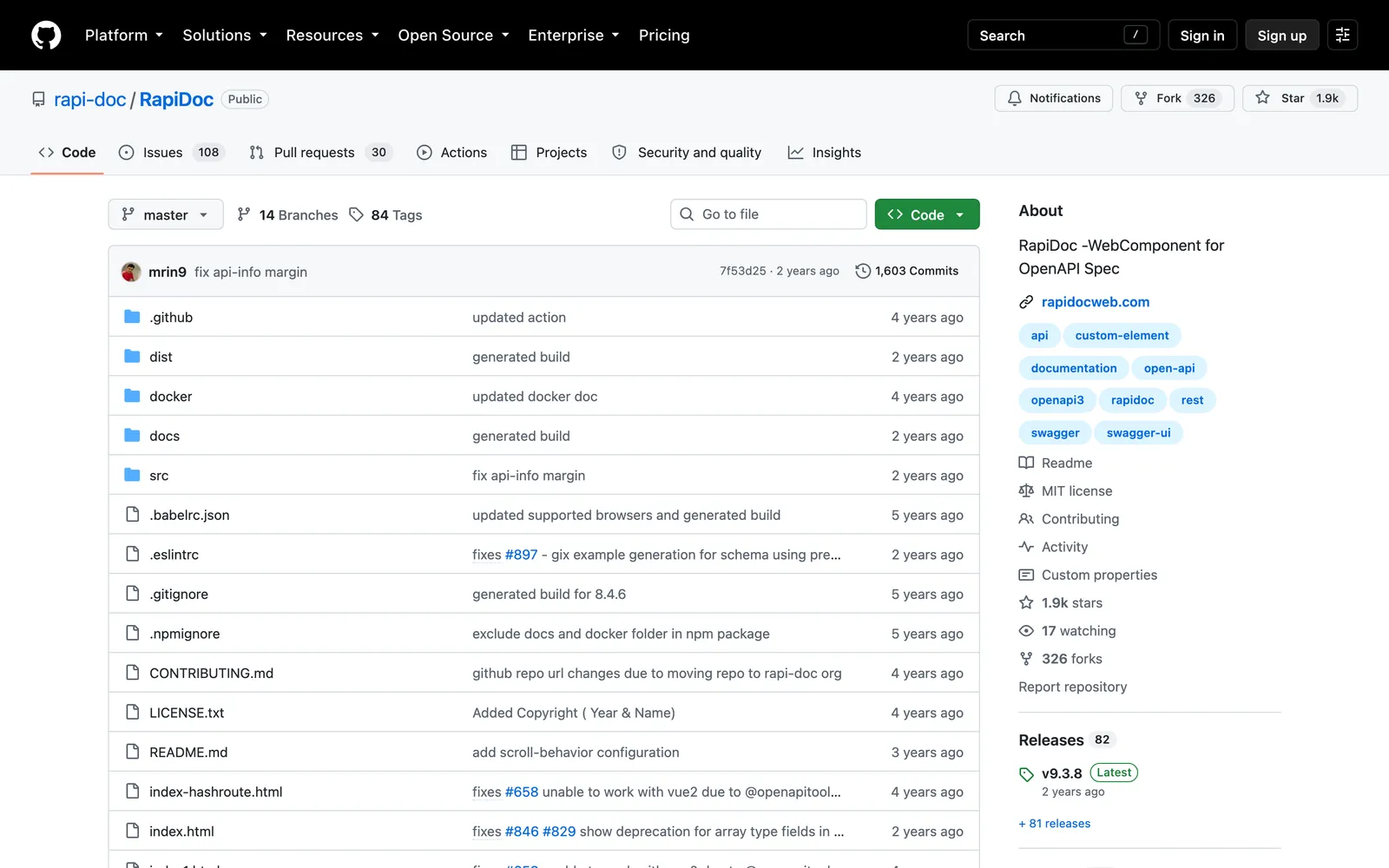This screenshot has width=1389, height=868.
Task: Open the README.md file
Action: point(188,753)
